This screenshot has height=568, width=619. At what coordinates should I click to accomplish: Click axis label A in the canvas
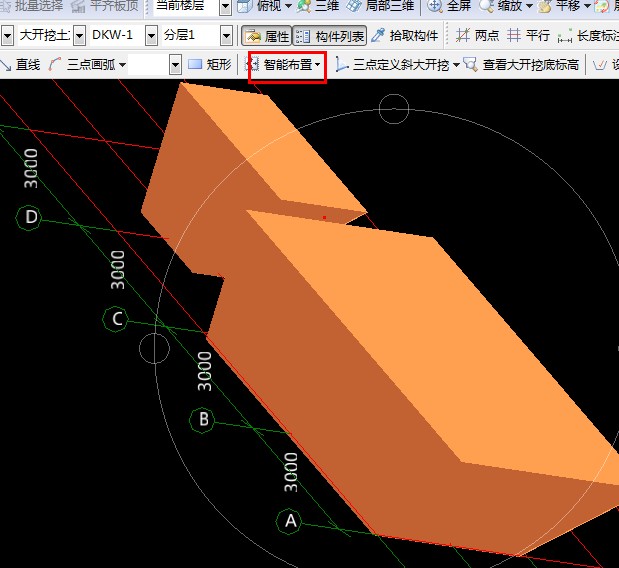point(290,521)
